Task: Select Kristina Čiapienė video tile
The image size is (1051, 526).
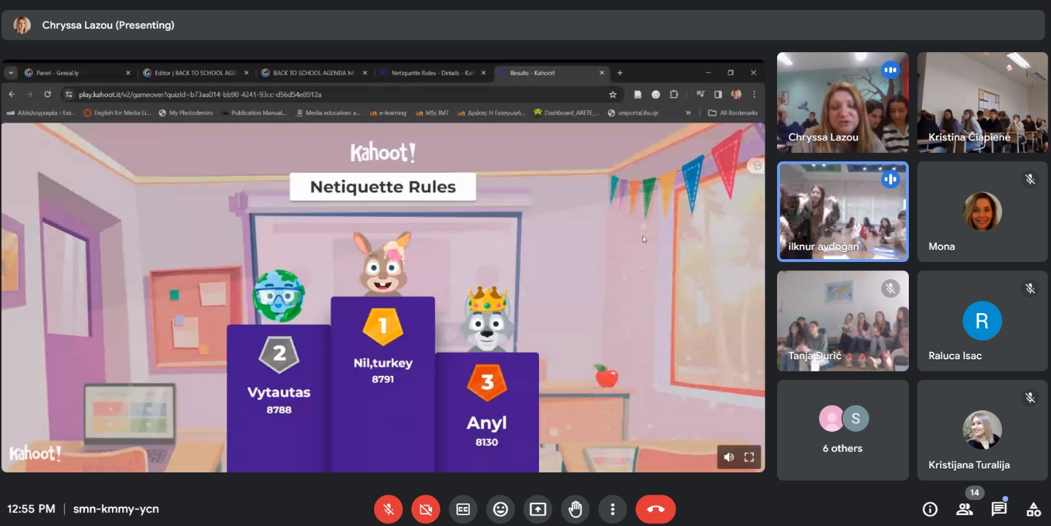Action: [982, 103]
